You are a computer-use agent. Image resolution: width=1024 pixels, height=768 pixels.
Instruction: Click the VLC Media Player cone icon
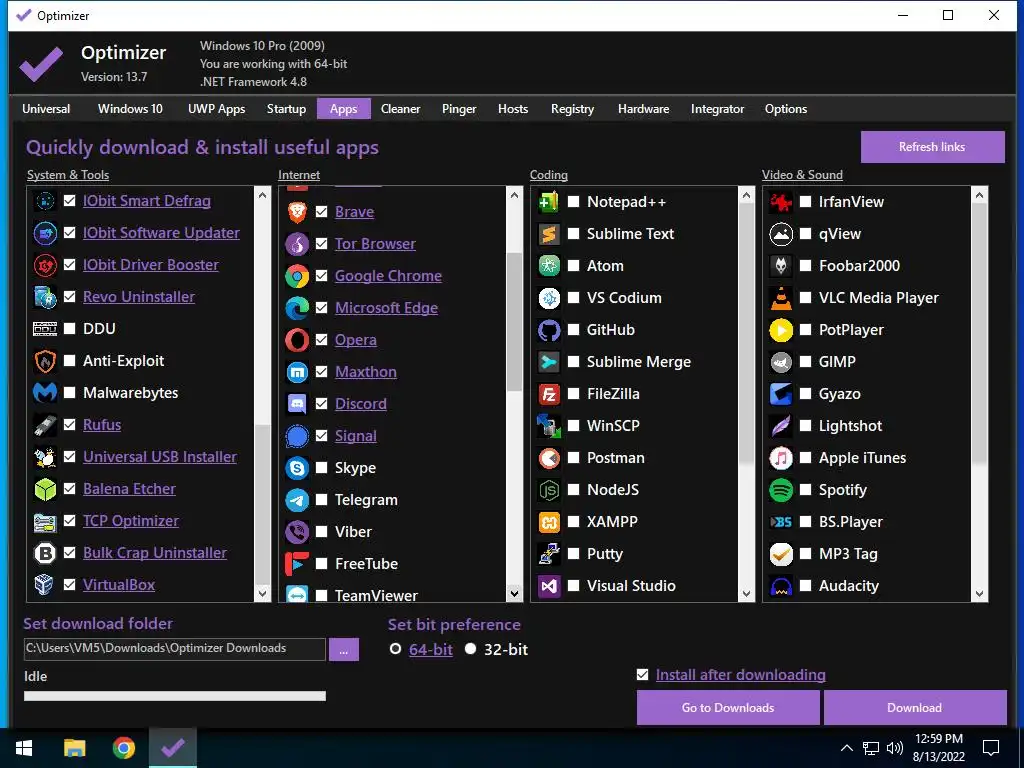click(x=781, y=298)
